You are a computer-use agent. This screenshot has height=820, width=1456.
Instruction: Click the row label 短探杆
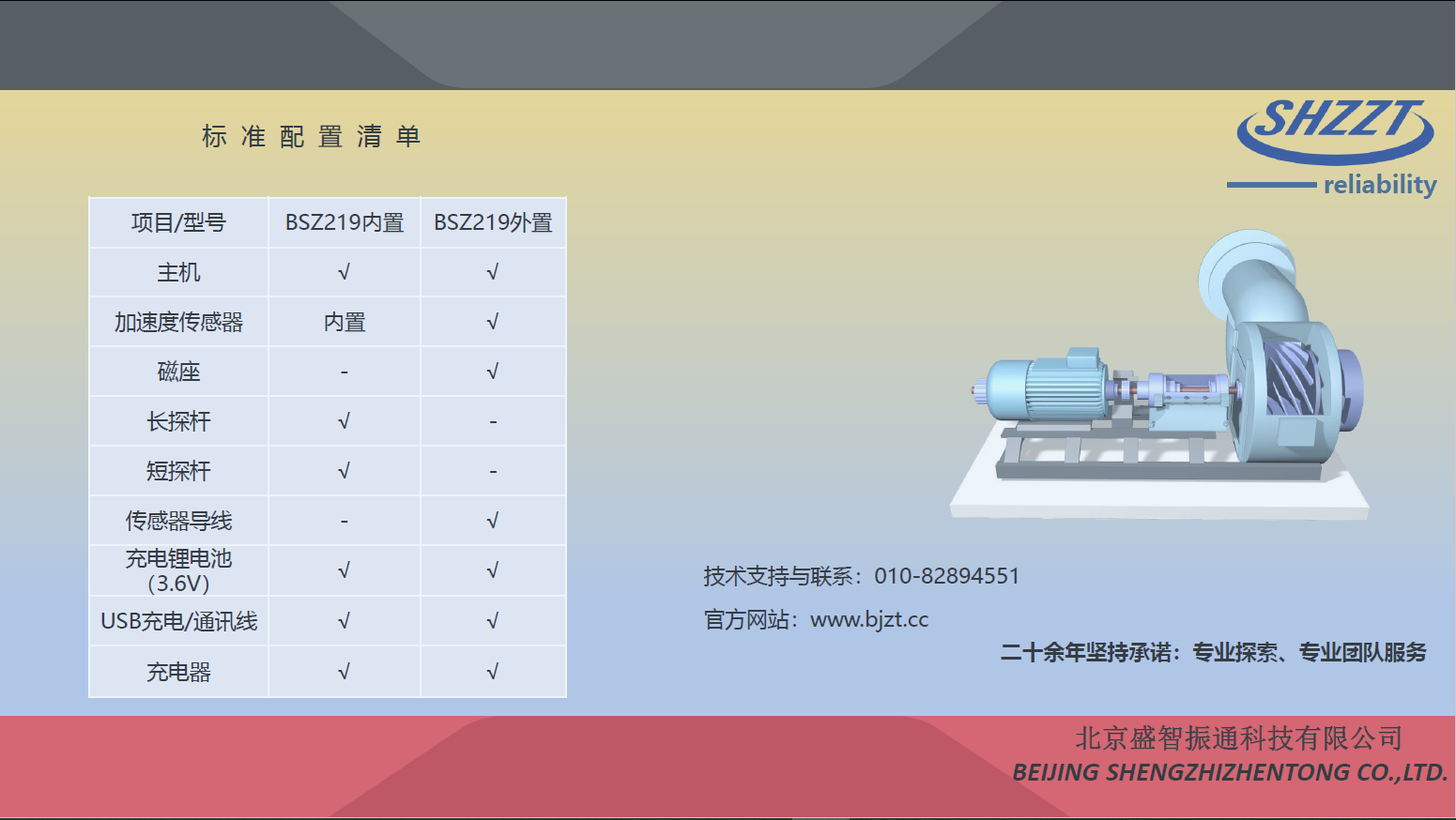point(178,471)
